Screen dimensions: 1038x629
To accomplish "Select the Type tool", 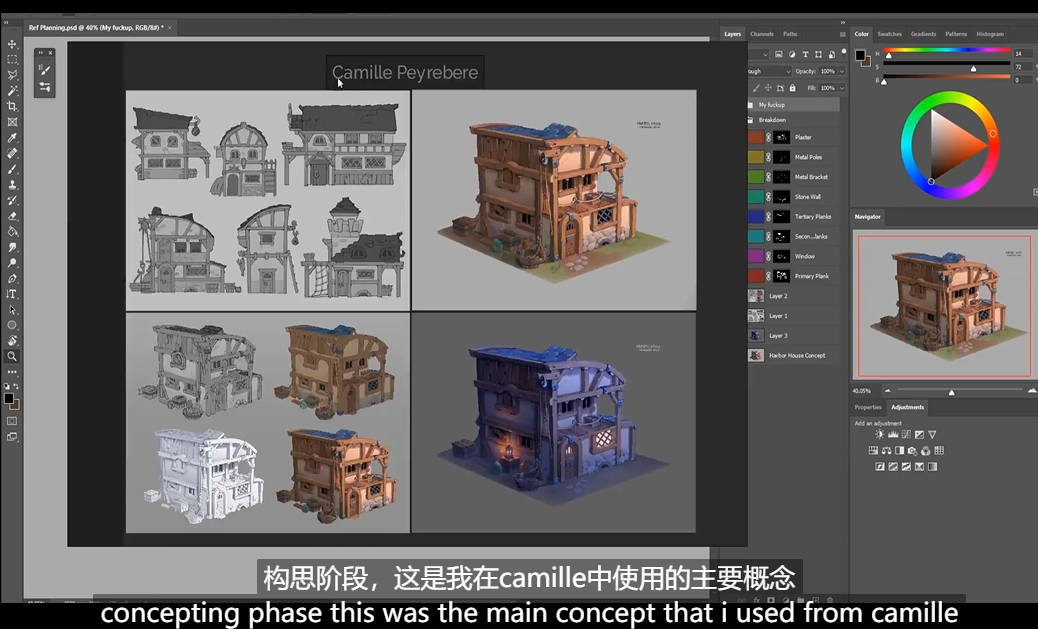I will tap(12, 294).
